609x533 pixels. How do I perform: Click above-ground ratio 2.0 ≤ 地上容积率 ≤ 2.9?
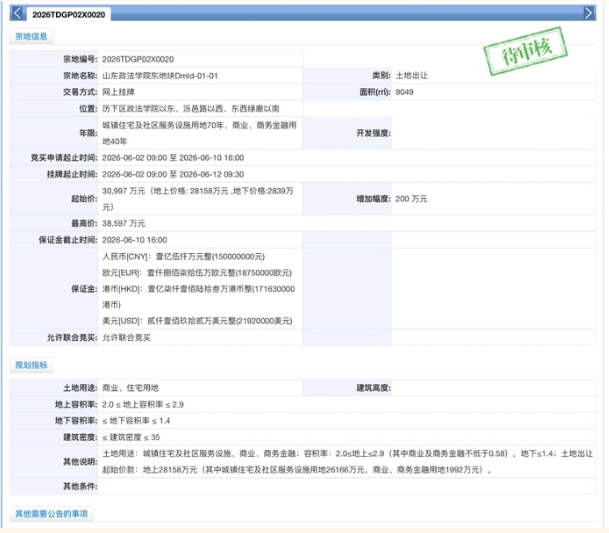[143, 404]
